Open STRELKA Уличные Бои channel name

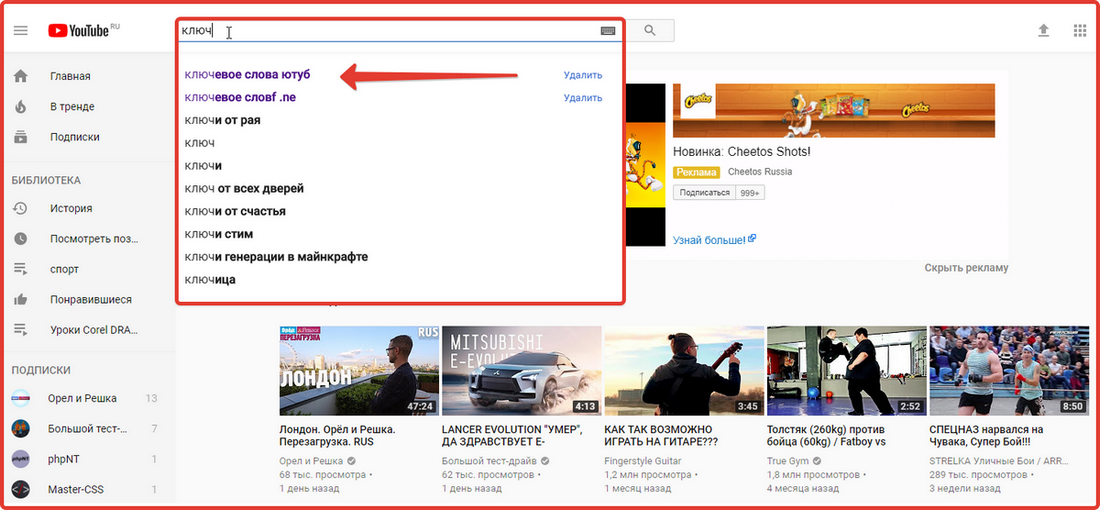[999, 461]
